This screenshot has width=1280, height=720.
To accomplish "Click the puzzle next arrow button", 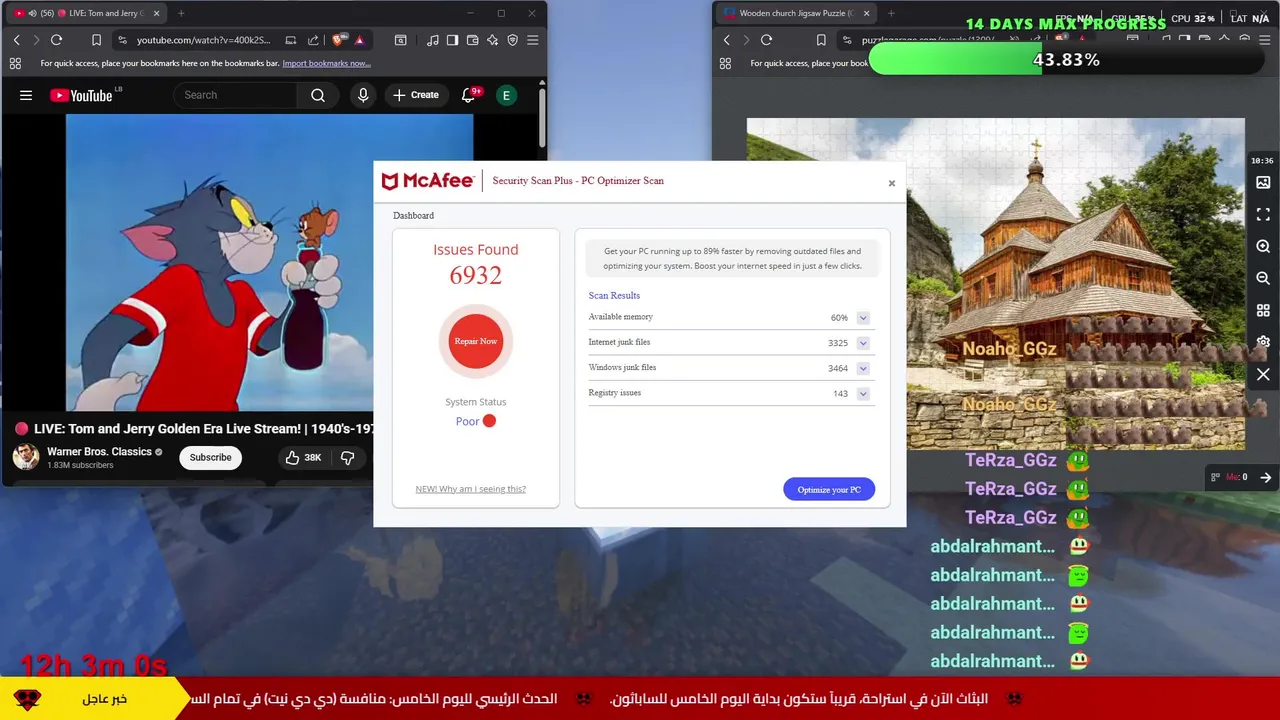I will [1266, 477].
